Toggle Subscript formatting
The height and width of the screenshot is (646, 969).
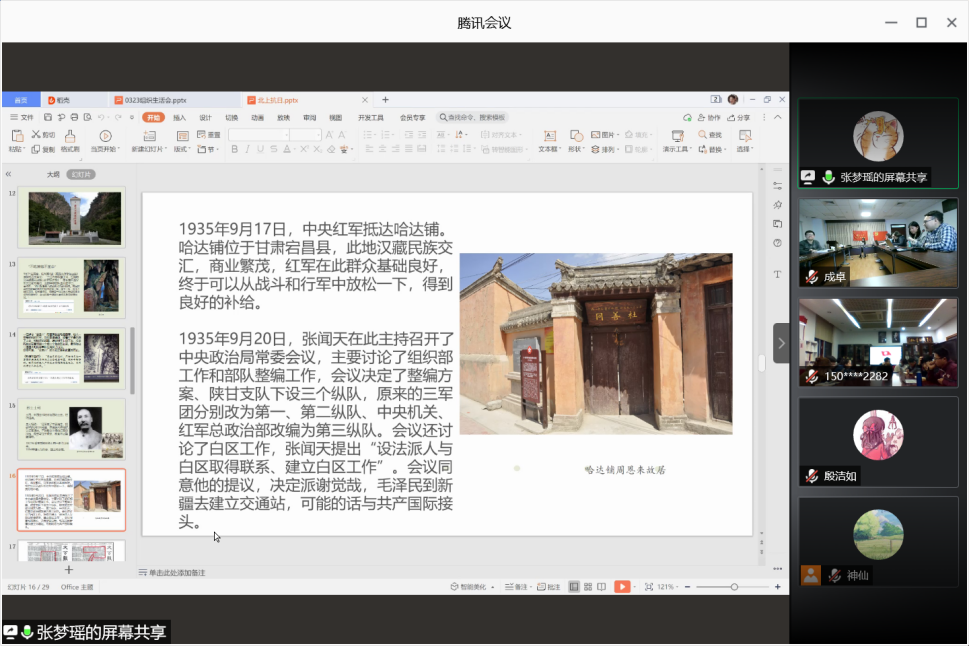[317, 149]
